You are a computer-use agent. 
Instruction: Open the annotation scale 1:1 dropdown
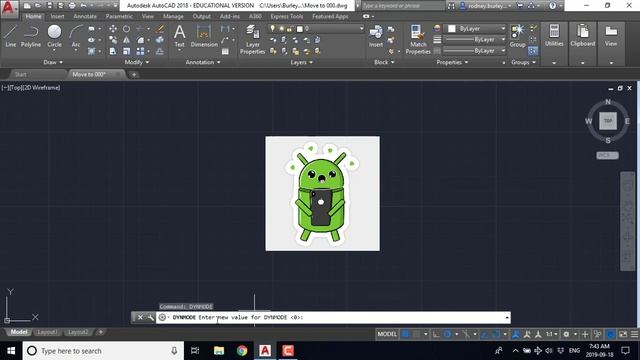click(551, 334)
